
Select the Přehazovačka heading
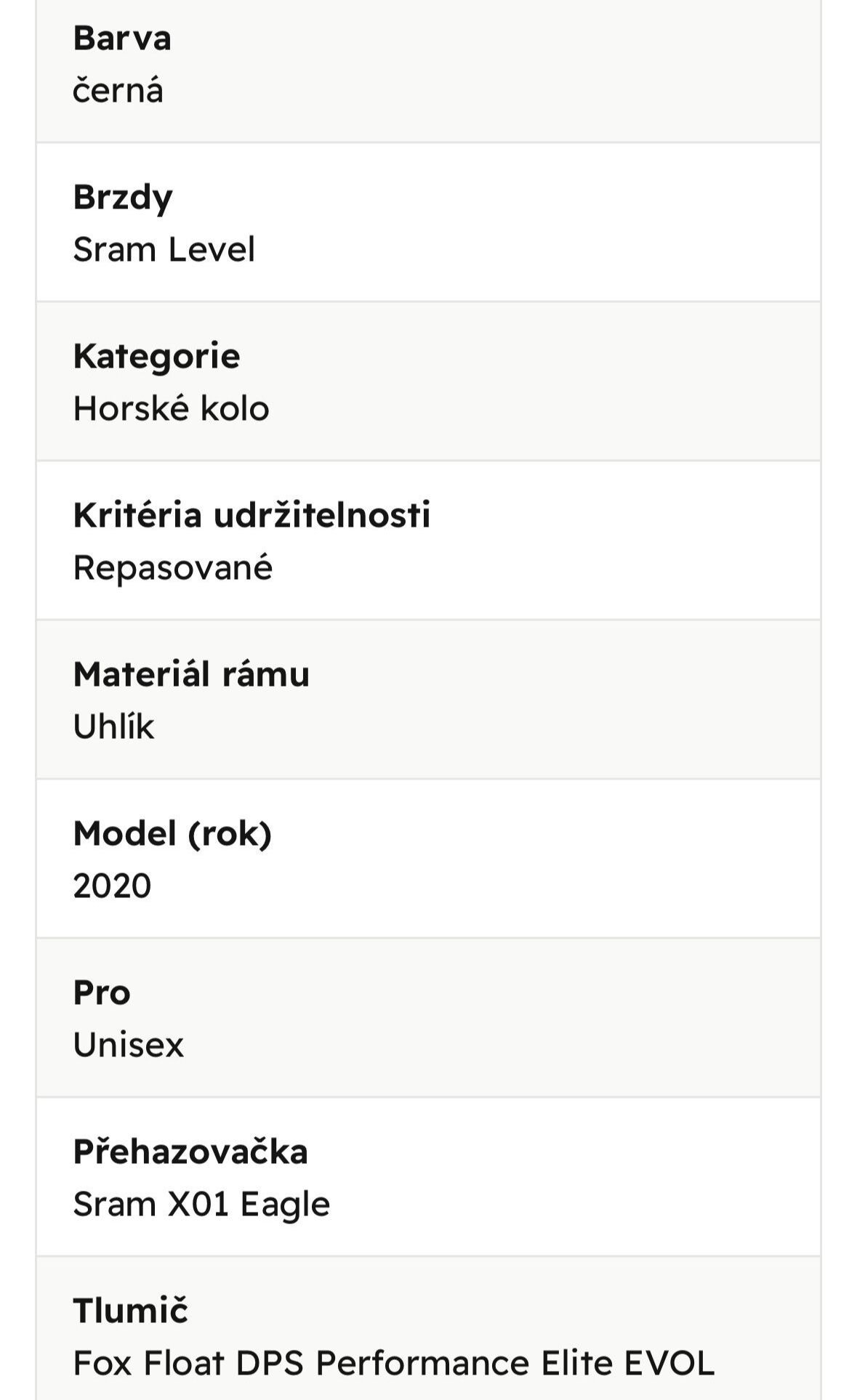(190, 1152)
